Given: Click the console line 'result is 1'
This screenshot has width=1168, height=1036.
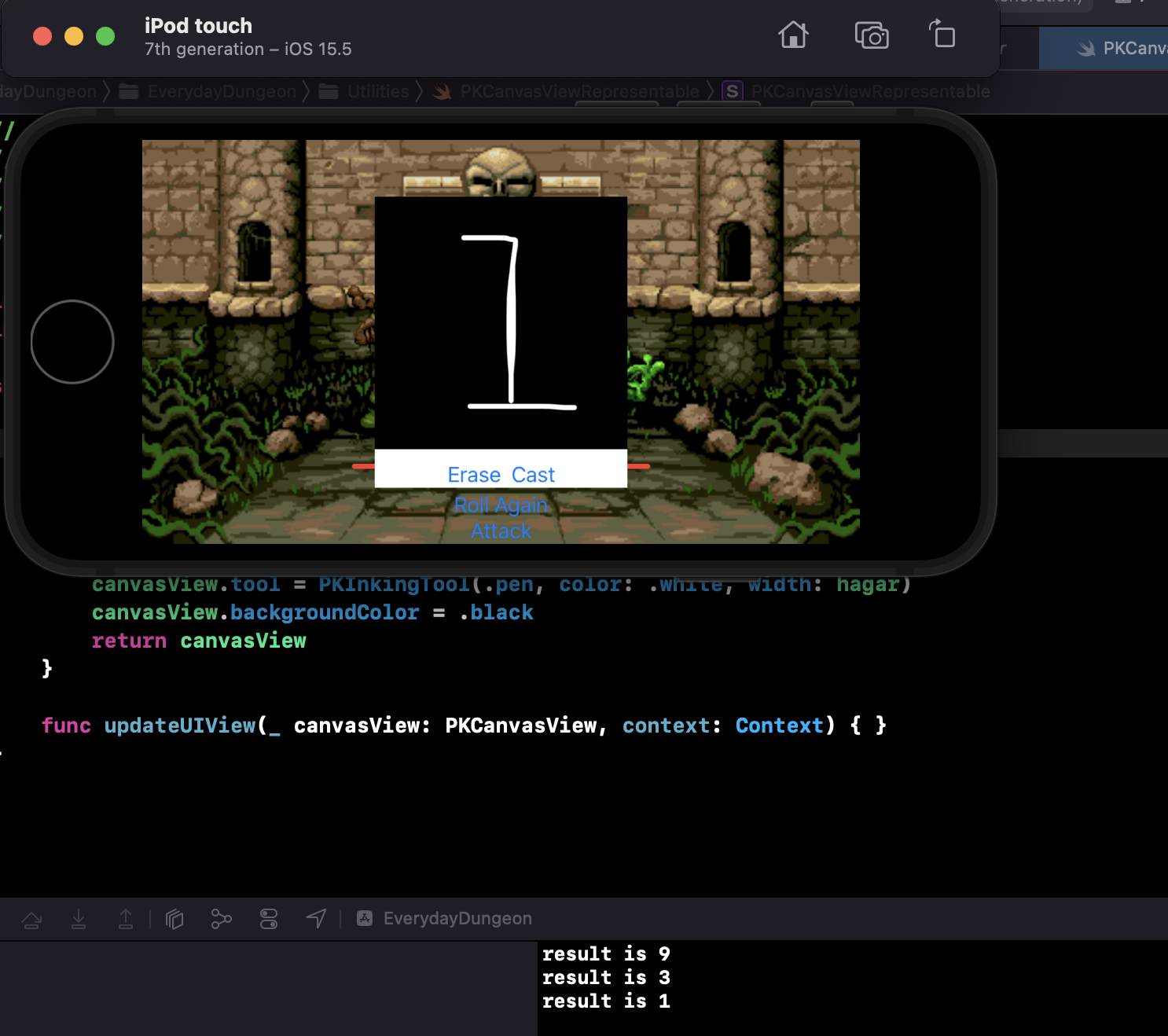Looking at the screenshot, I should pos(606,1001).
